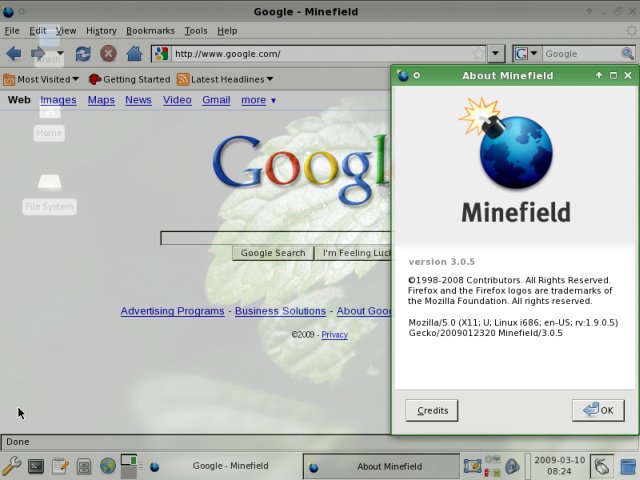The image size is (640, 480).
Task: Click the toolbar Google search box
Action: (x=581, y=54)
